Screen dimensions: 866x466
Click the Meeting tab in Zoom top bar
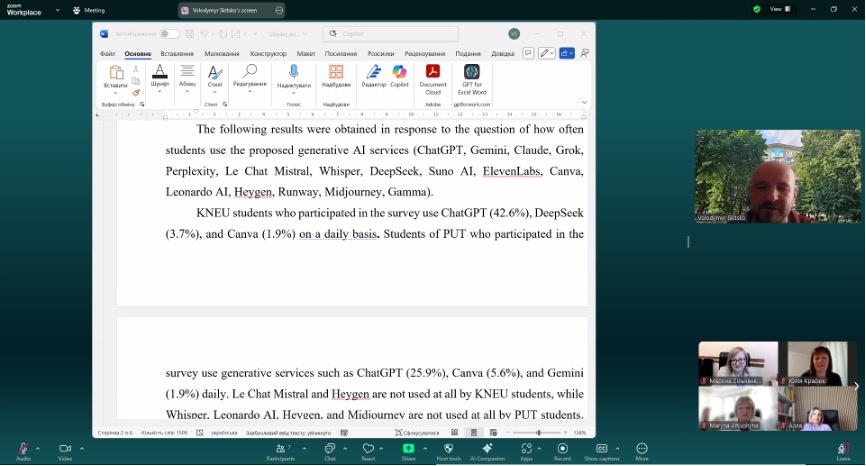[x=89, y=10]
